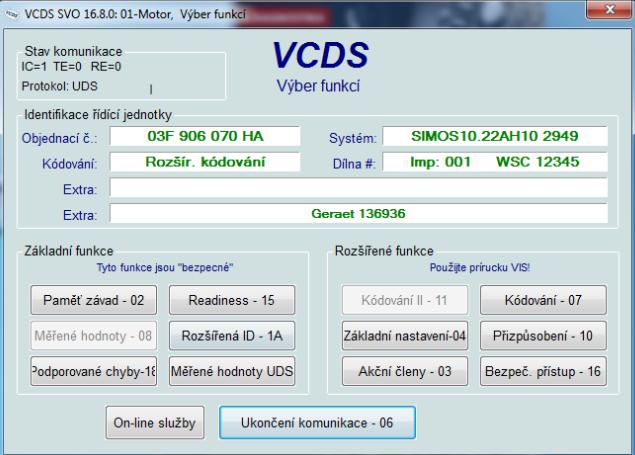635x455 pixels.
Task: Click the Použijte prírucku VIS! note
Action: [x=480, y=268]
